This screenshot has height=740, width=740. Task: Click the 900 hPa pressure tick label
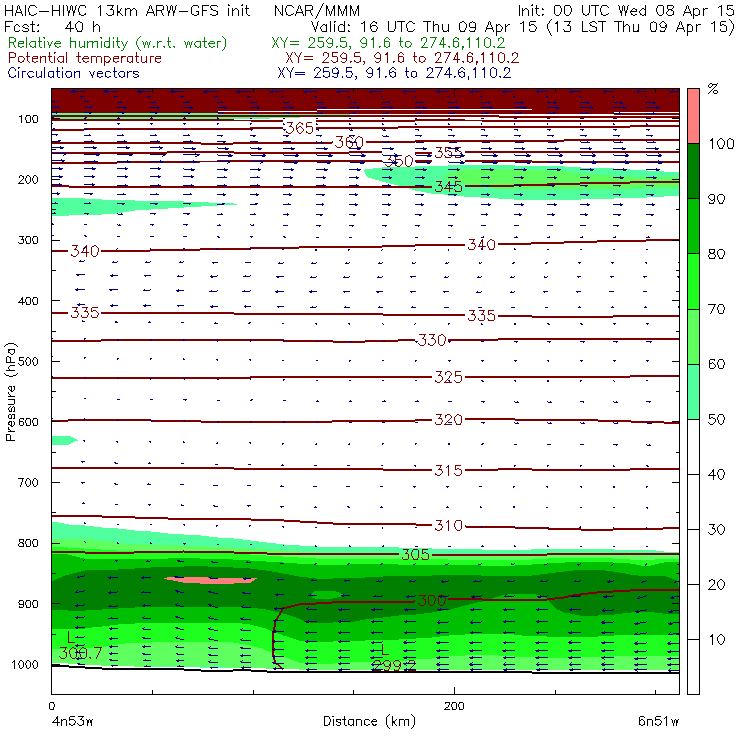click(28, 604)
